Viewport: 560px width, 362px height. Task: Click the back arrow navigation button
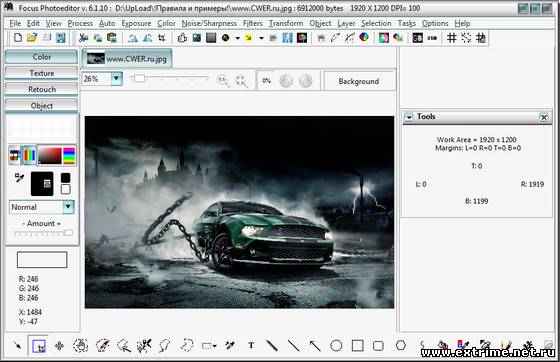(286, 81)
